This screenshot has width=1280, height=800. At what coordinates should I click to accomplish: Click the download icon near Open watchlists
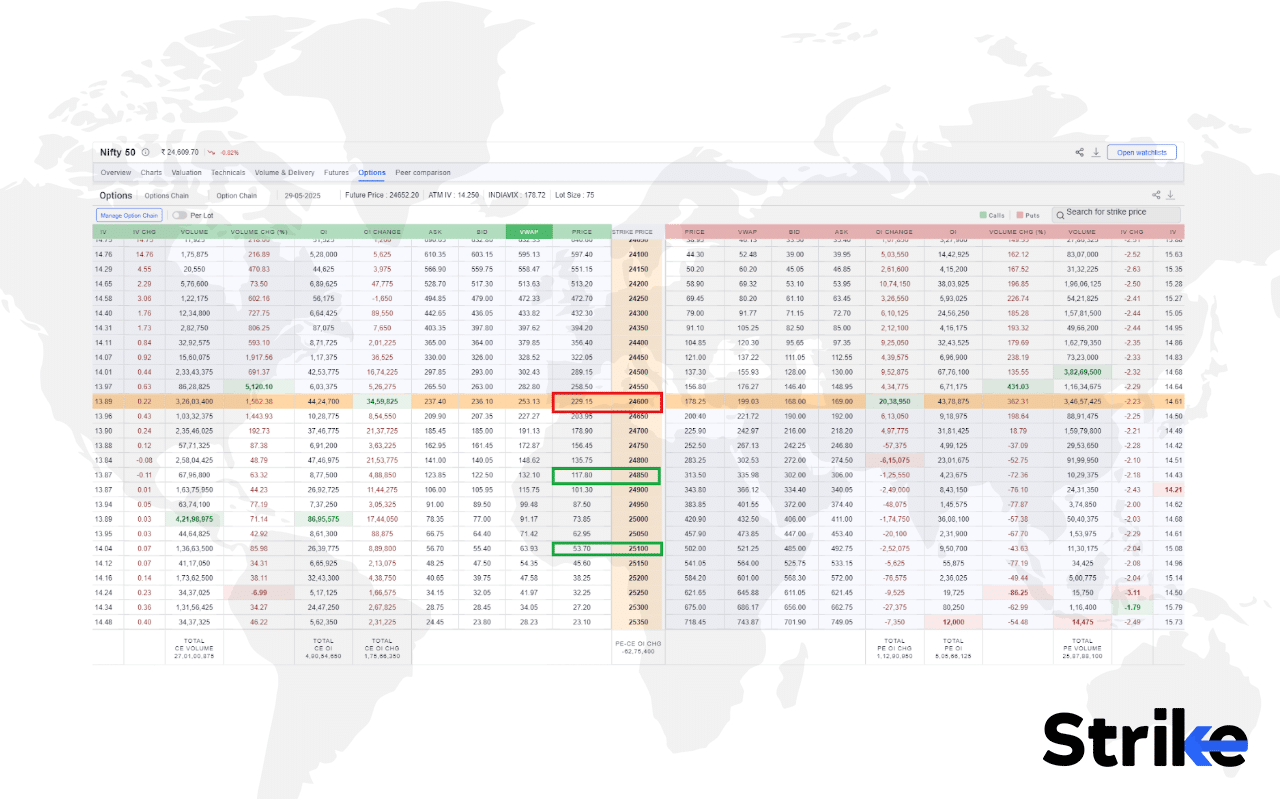click(x=1095, y=152)
